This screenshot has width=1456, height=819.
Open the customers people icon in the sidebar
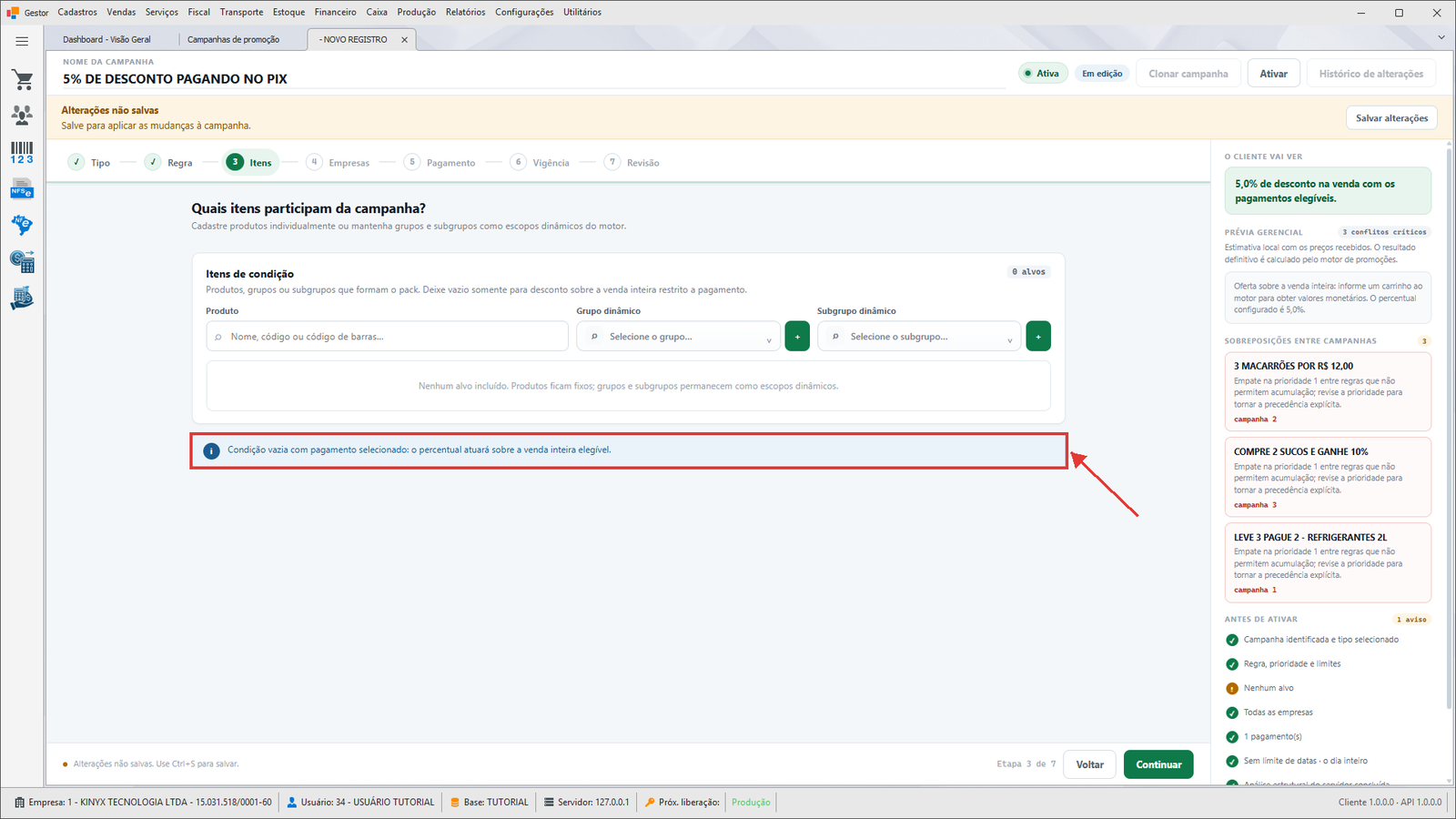tap(22, 115)
